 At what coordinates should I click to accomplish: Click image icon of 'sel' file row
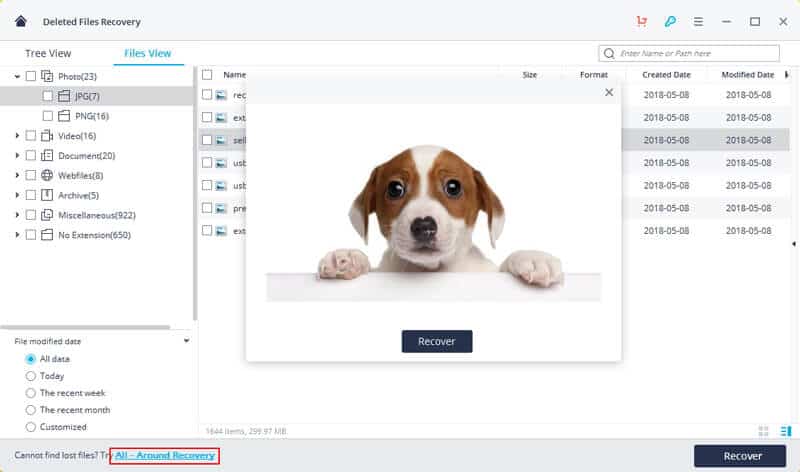point(221,140)
